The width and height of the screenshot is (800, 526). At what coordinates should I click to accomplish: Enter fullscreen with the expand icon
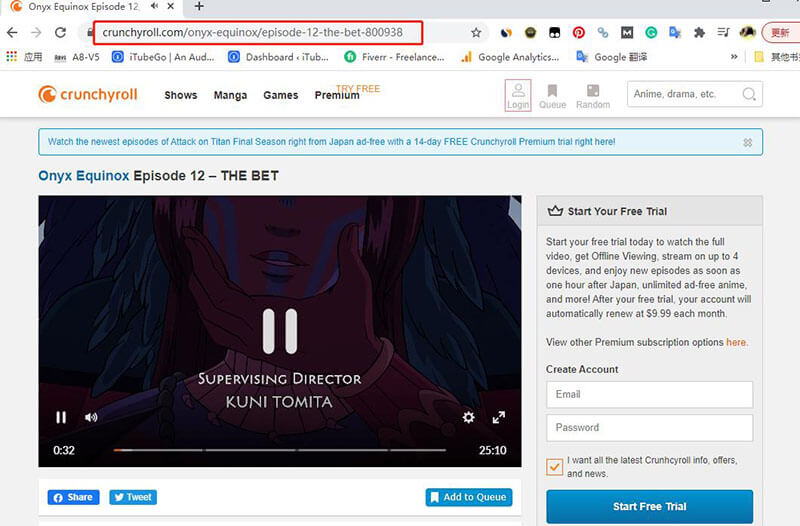coord(498,417)
